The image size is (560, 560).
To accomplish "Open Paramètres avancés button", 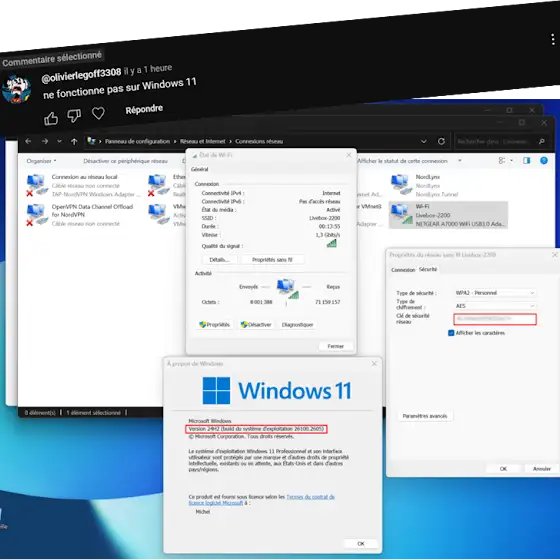I will 425,416.
